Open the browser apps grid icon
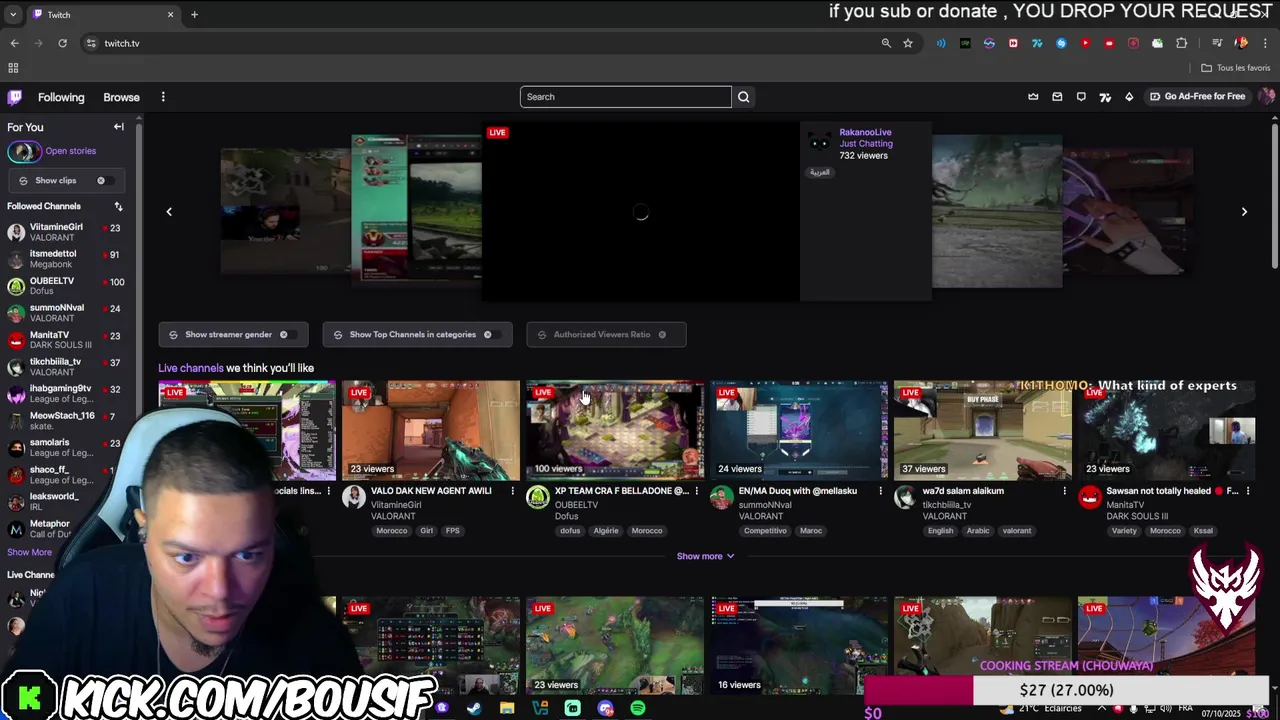Viewport: 1280px width, 720px height. 13,68
